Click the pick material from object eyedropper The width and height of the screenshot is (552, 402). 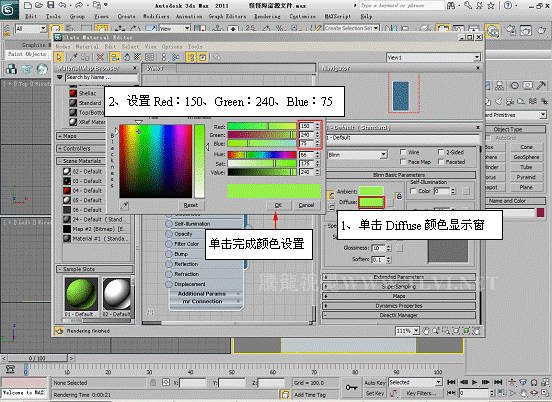[x=74, y=57]
